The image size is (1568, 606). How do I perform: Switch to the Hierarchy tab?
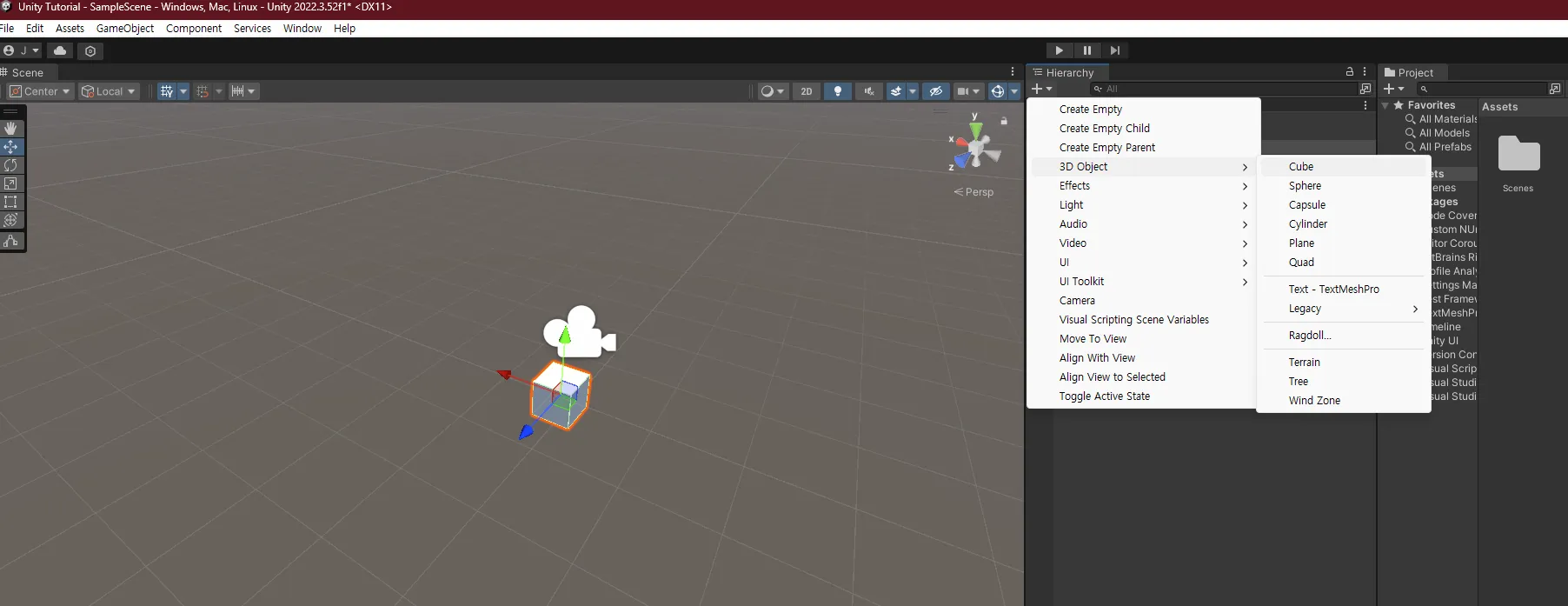click(x=1068, y=72)
